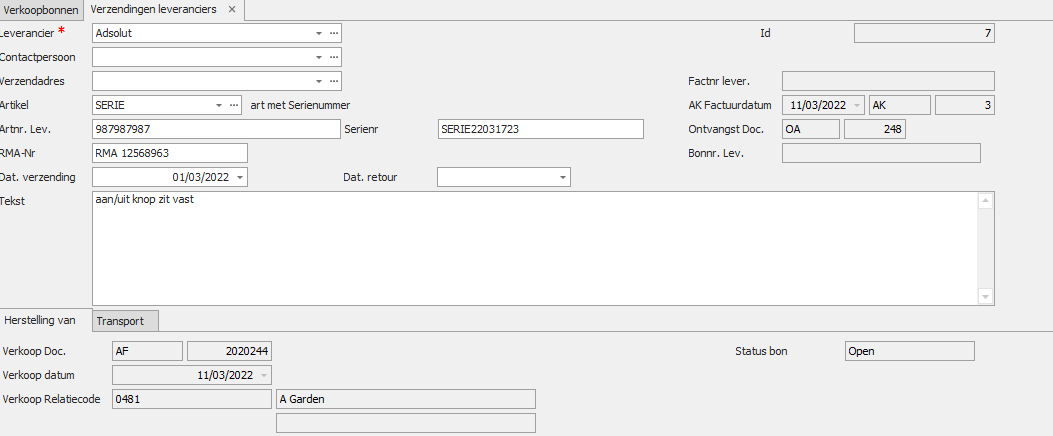1053x436 pixels.
Task: Click inside the Tekst memo area
Action: point(535,249)
